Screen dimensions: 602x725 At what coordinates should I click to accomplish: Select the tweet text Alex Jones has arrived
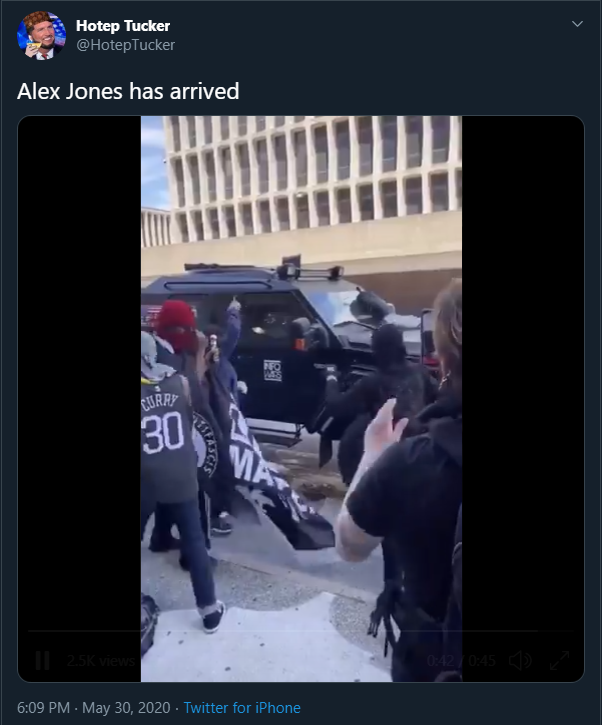tap(128, 91)
